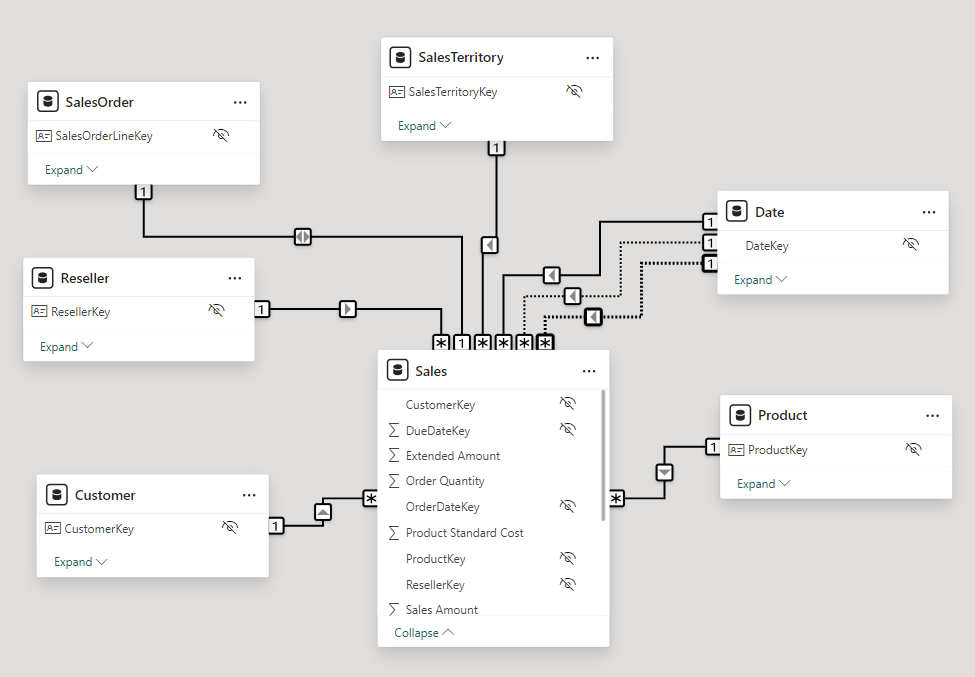Toggle the hidden-eye icon on ResellerKey in Sales

coord(568,583)
